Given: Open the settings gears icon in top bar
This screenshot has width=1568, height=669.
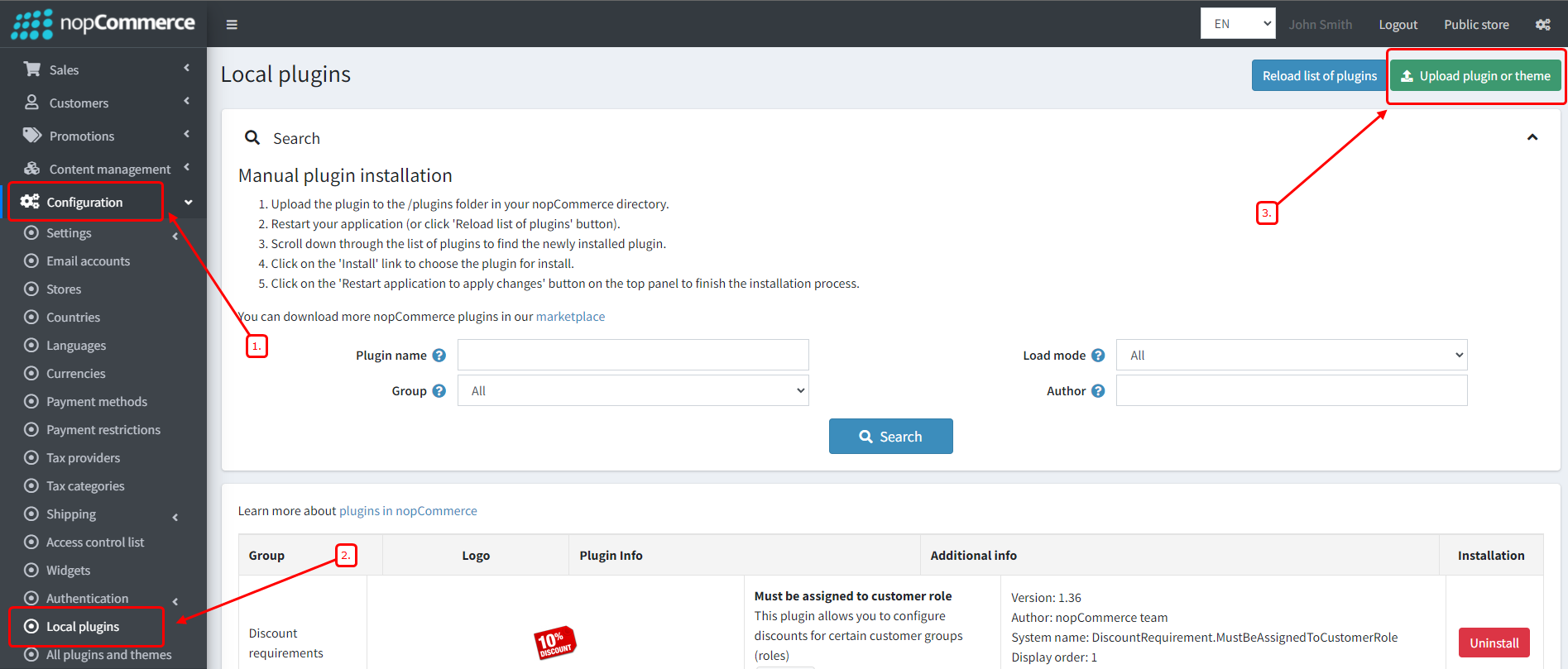Looking at the screenshot, I should [1543, 25].
